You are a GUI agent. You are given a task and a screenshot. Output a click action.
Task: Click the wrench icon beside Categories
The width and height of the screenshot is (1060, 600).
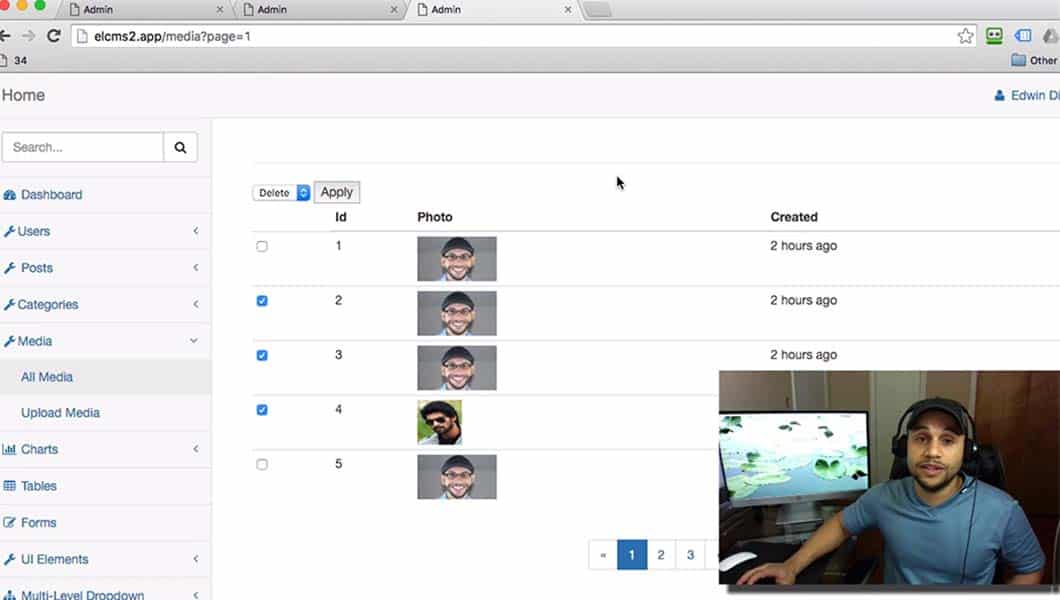9,304
